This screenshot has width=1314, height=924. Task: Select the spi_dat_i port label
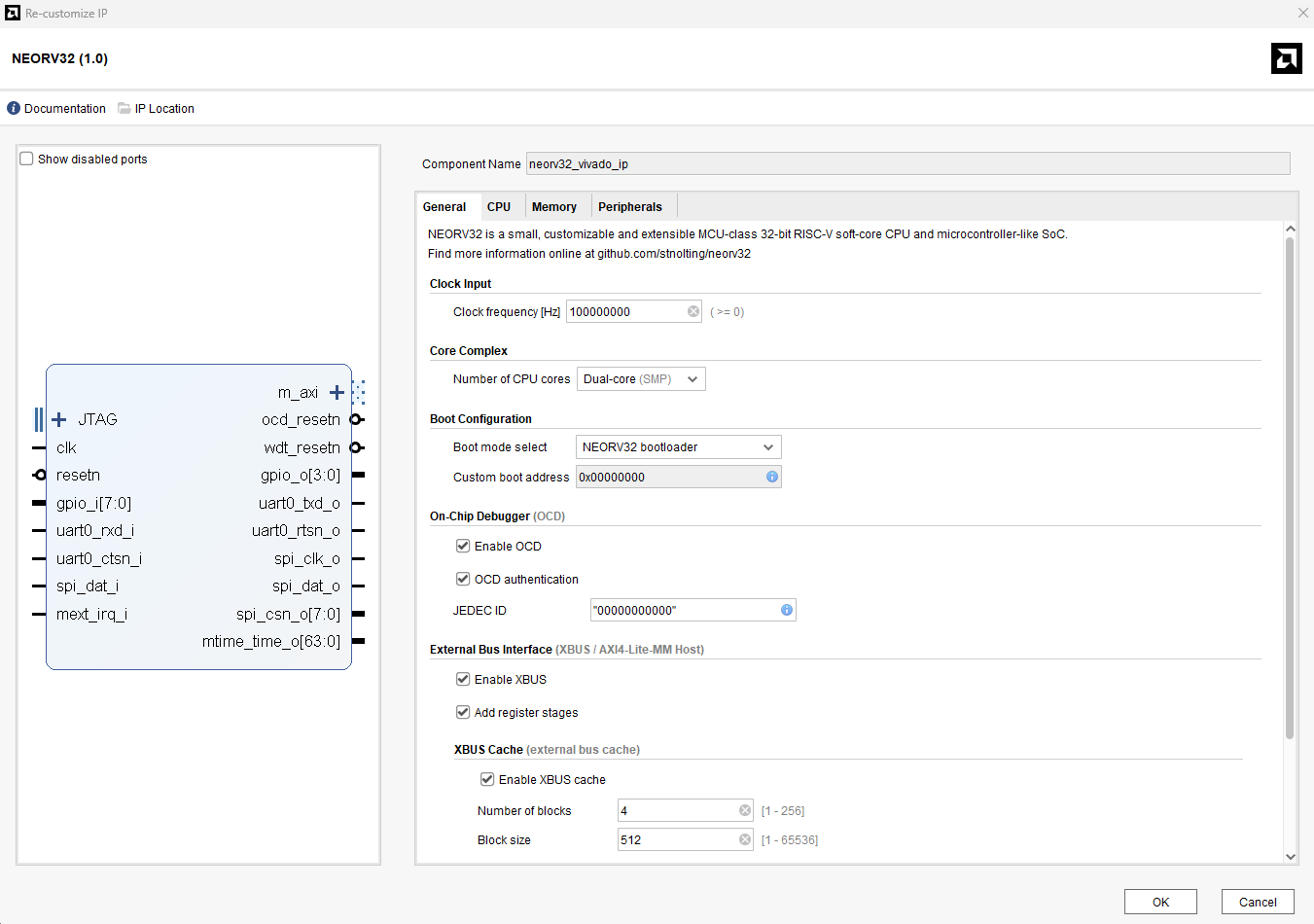point(88,586)
